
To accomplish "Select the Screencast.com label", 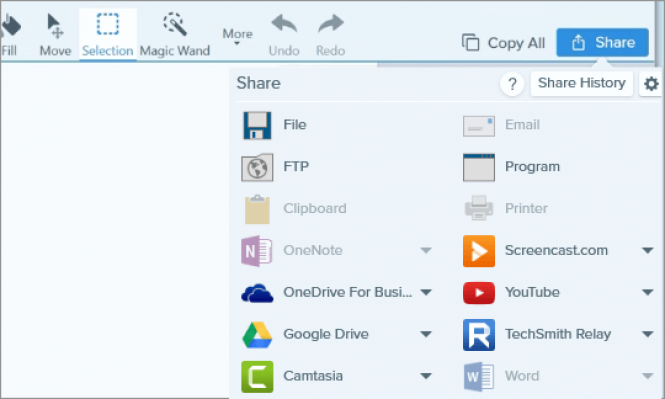I will click(556, 250).
